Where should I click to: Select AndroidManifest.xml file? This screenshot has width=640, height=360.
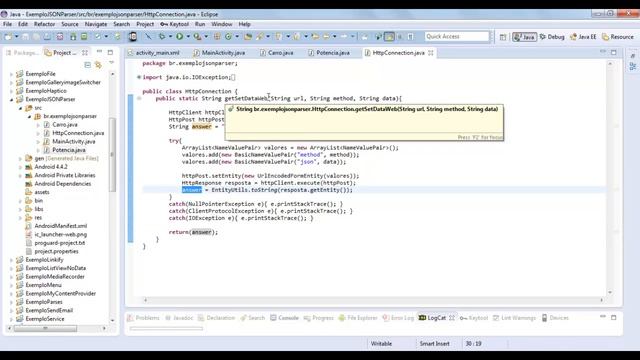tap(60, 226)
